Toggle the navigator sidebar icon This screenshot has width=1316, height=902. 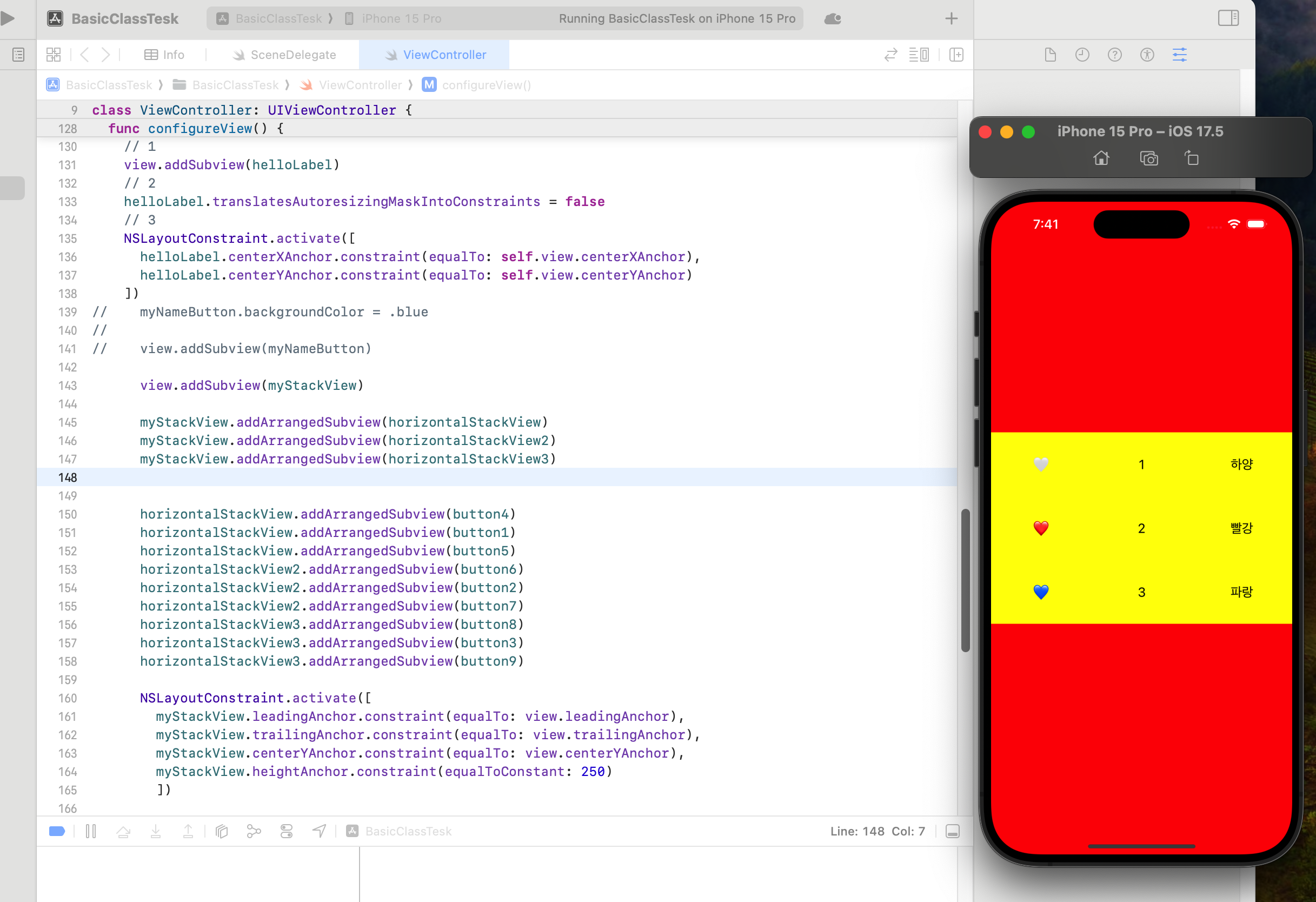[18, 55]
